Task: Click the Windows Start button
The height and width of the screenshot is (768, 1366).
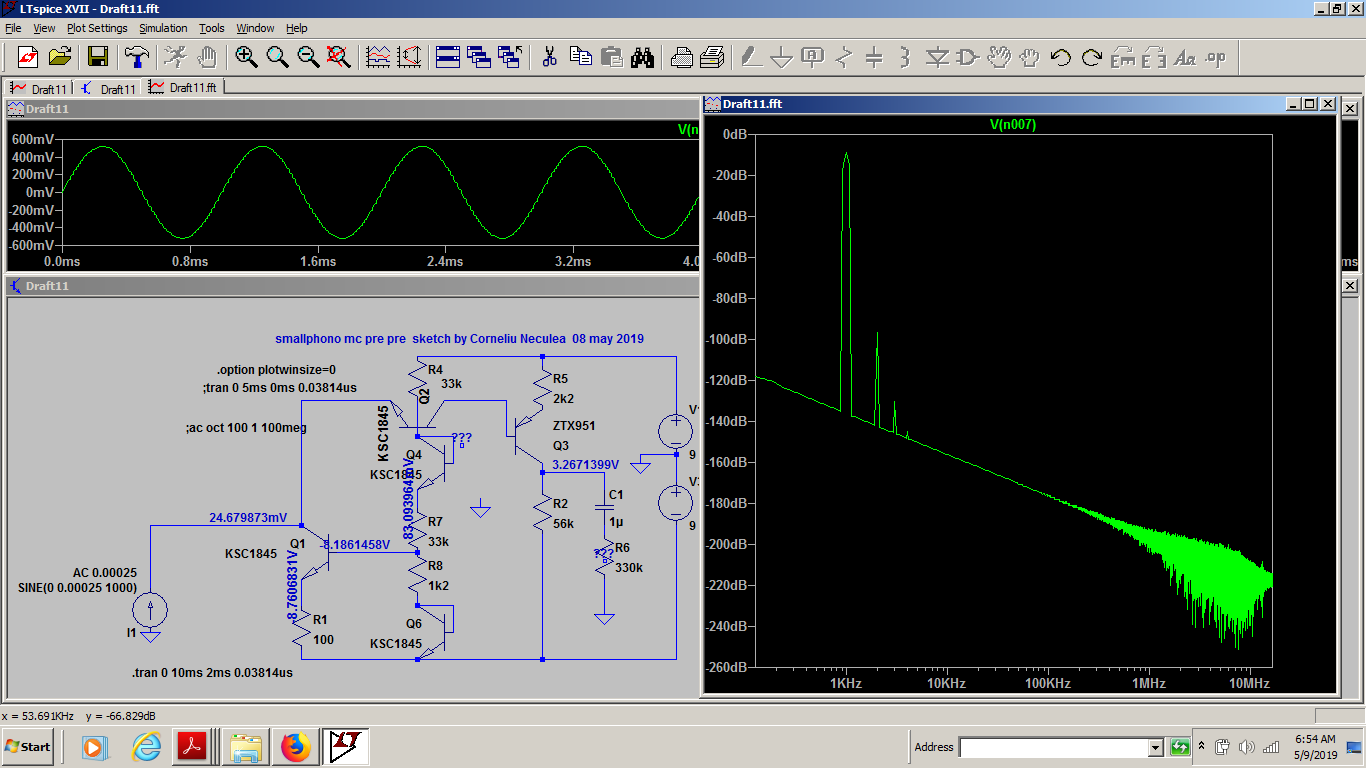Action: click(28, 747)
